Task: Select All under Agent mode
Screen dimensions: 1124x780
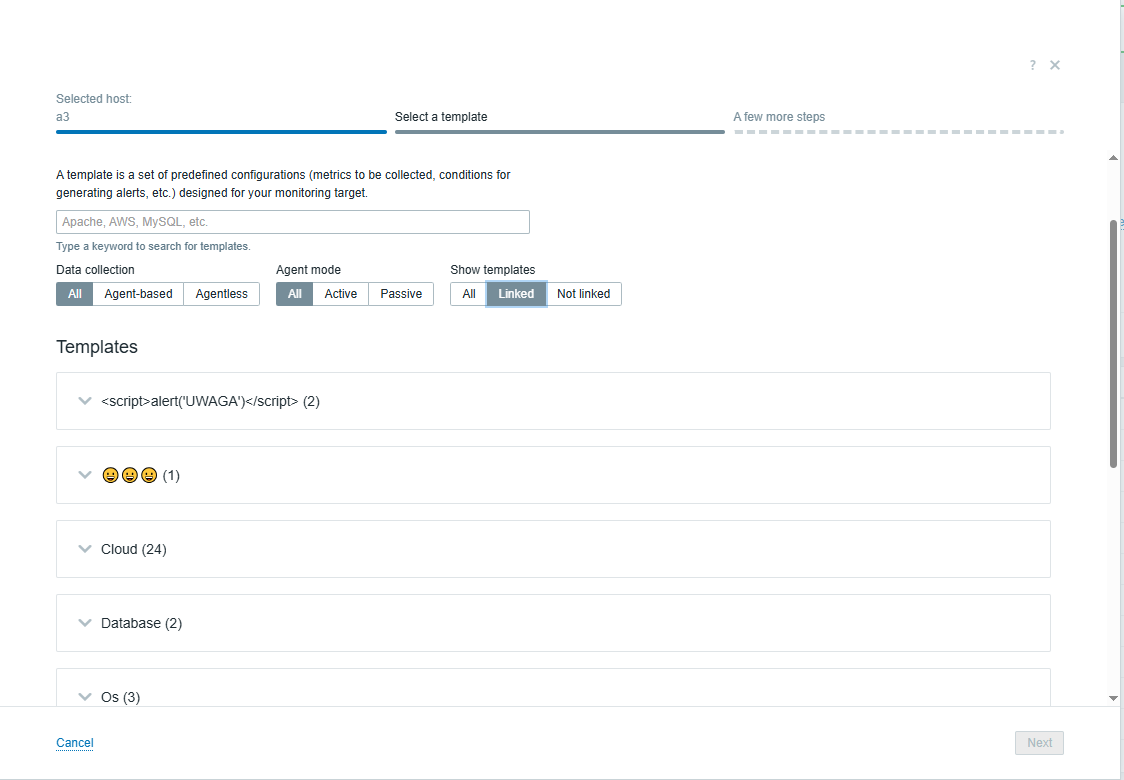Action: (295, 294)
